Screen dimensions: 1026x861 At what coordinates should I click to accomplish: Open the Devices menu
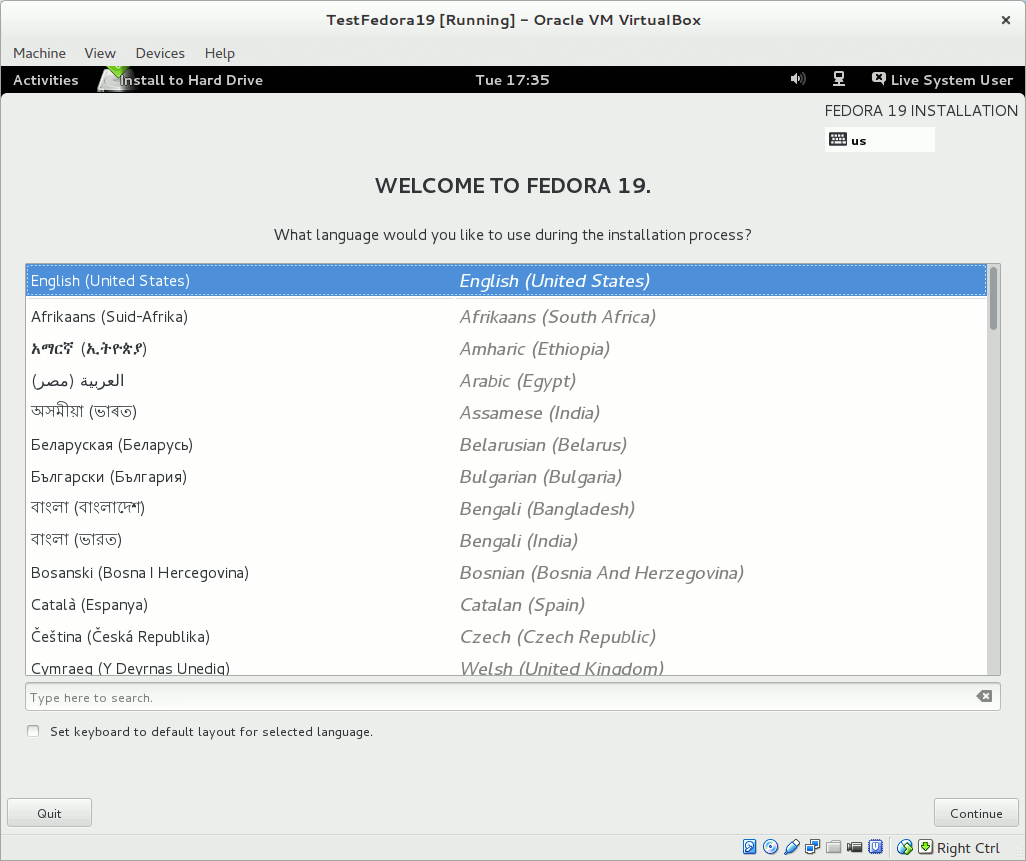160,53
